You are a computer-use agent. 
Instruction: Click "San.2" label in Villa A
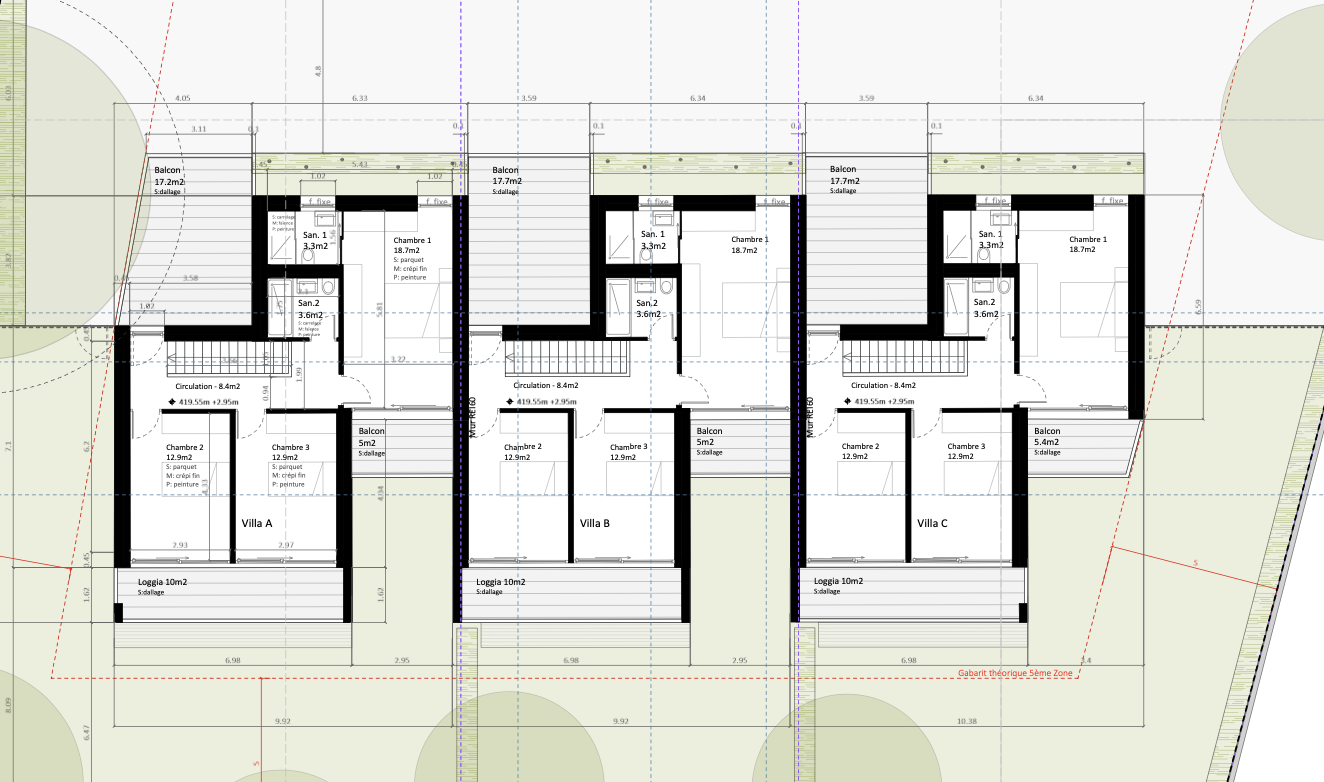click(308, 303)
